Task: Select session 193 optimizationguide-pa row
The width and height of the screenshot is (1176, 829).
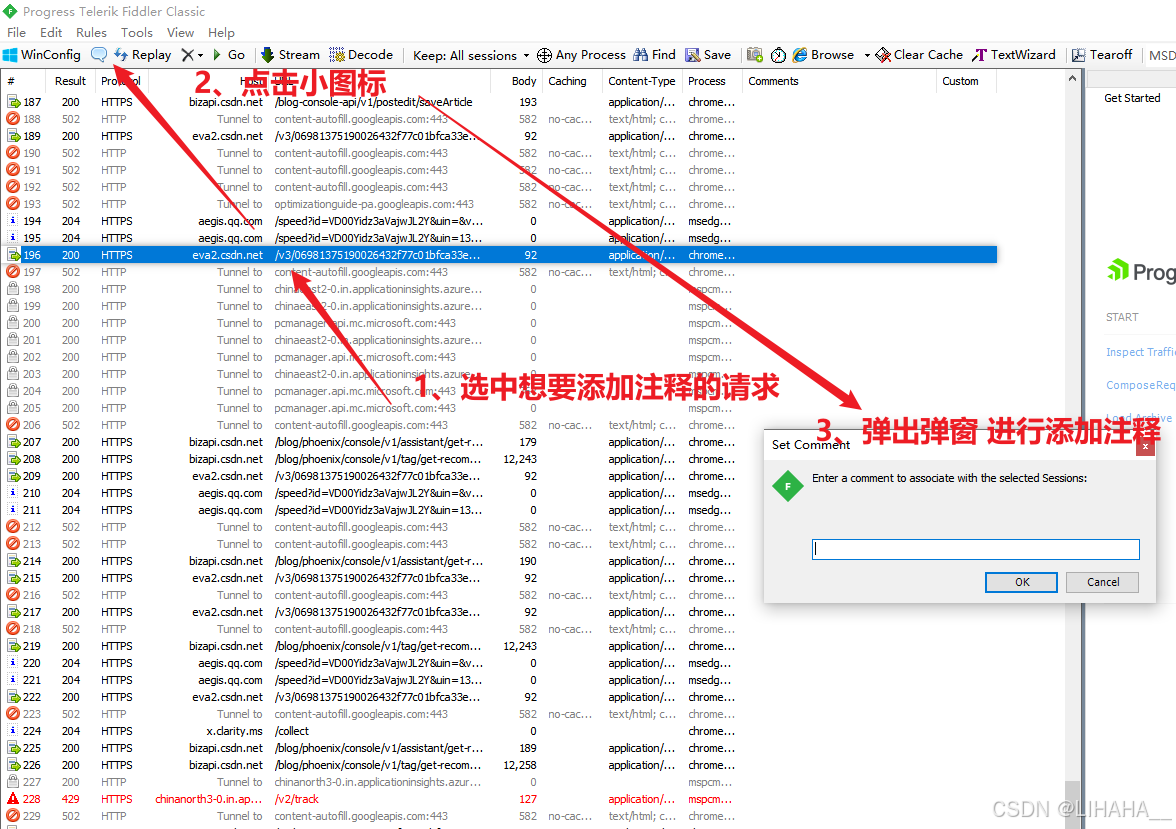Action: (501, 204)
